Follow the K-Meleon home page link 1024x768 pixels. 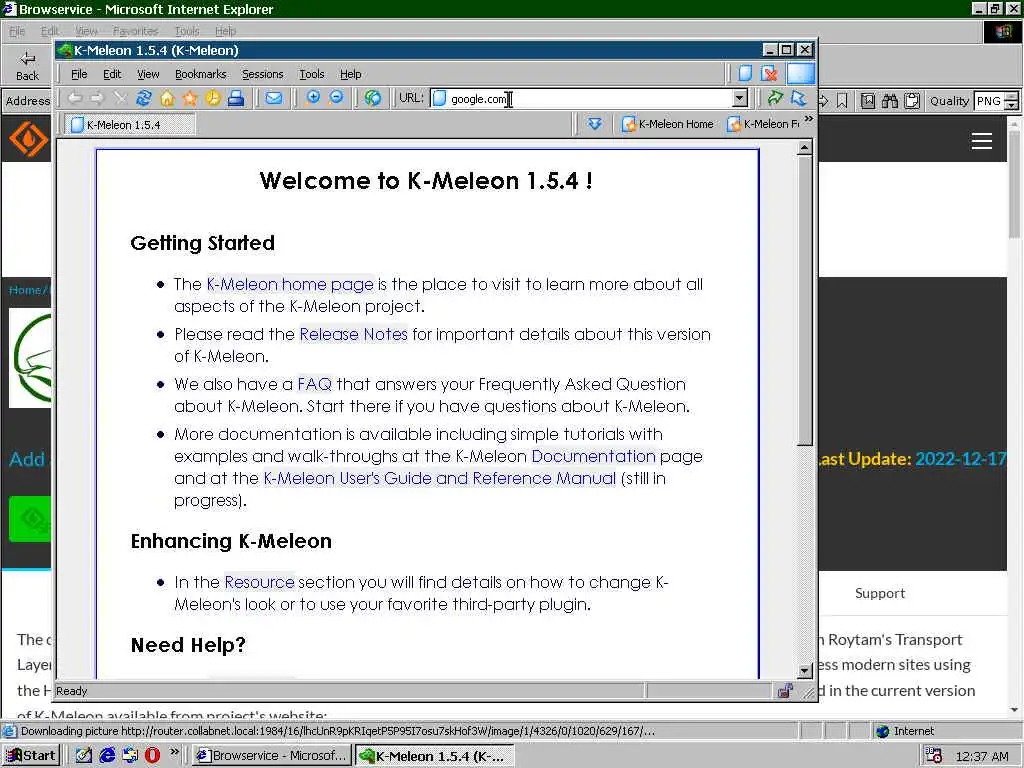290,285
